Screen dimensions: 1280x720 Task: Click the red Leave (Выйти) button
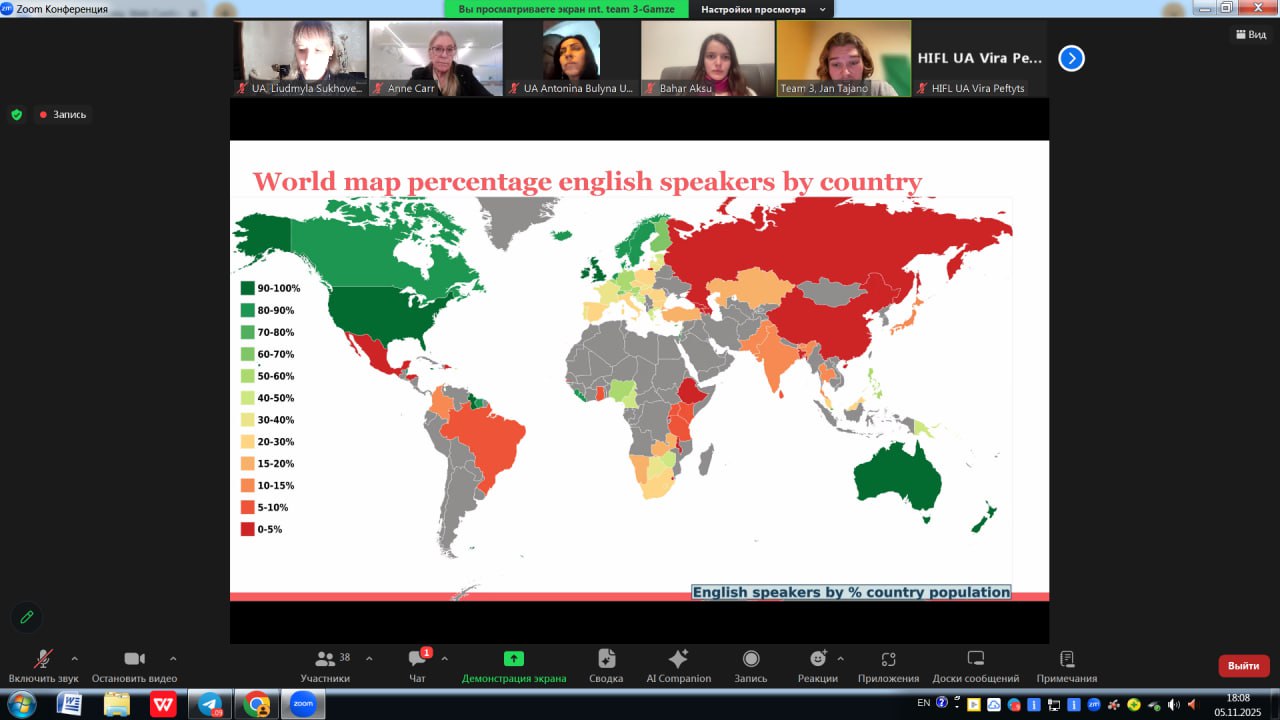(x=1243, y=666)
